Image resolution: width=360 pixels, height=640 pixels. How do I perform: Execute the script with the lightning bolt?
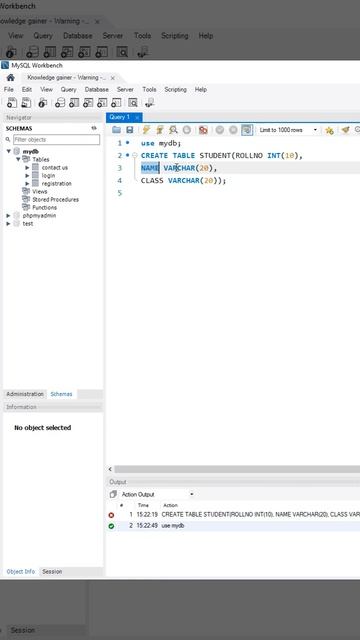click(146, 130)
